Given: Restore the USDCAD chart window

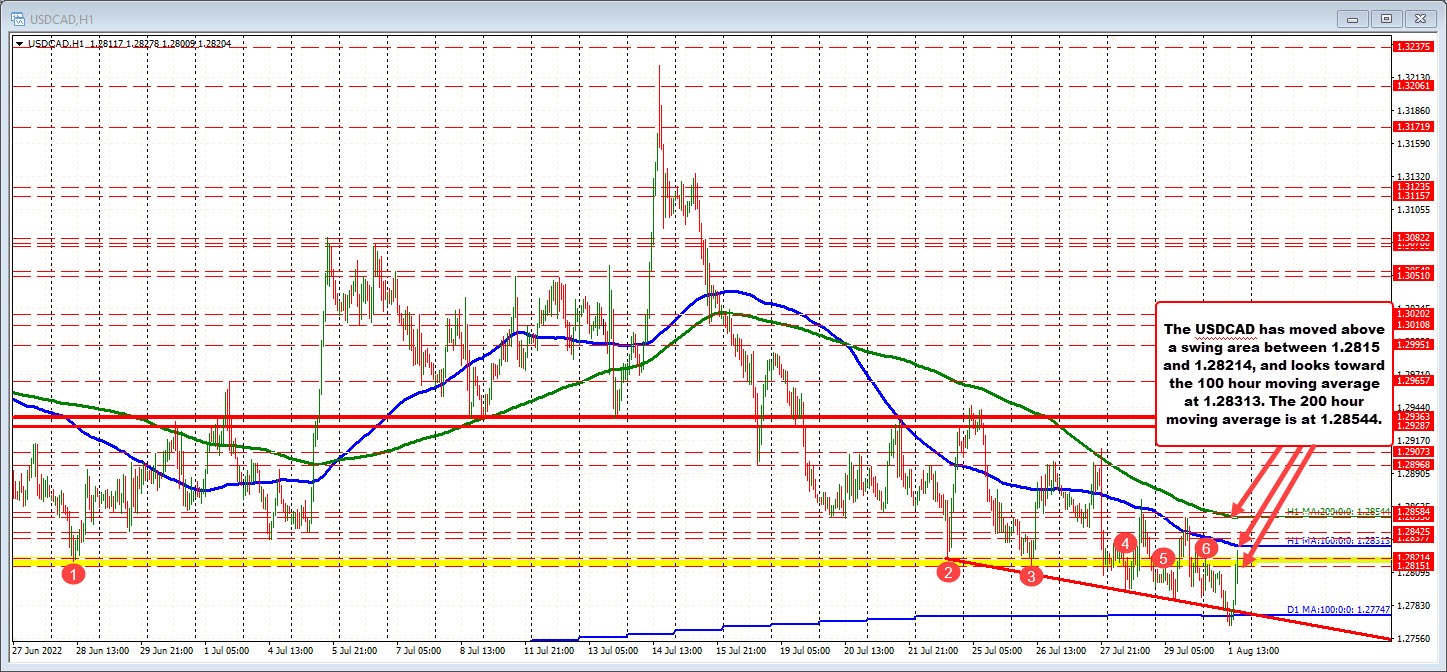Looking at the screenshot, I should click(1387, 18).
